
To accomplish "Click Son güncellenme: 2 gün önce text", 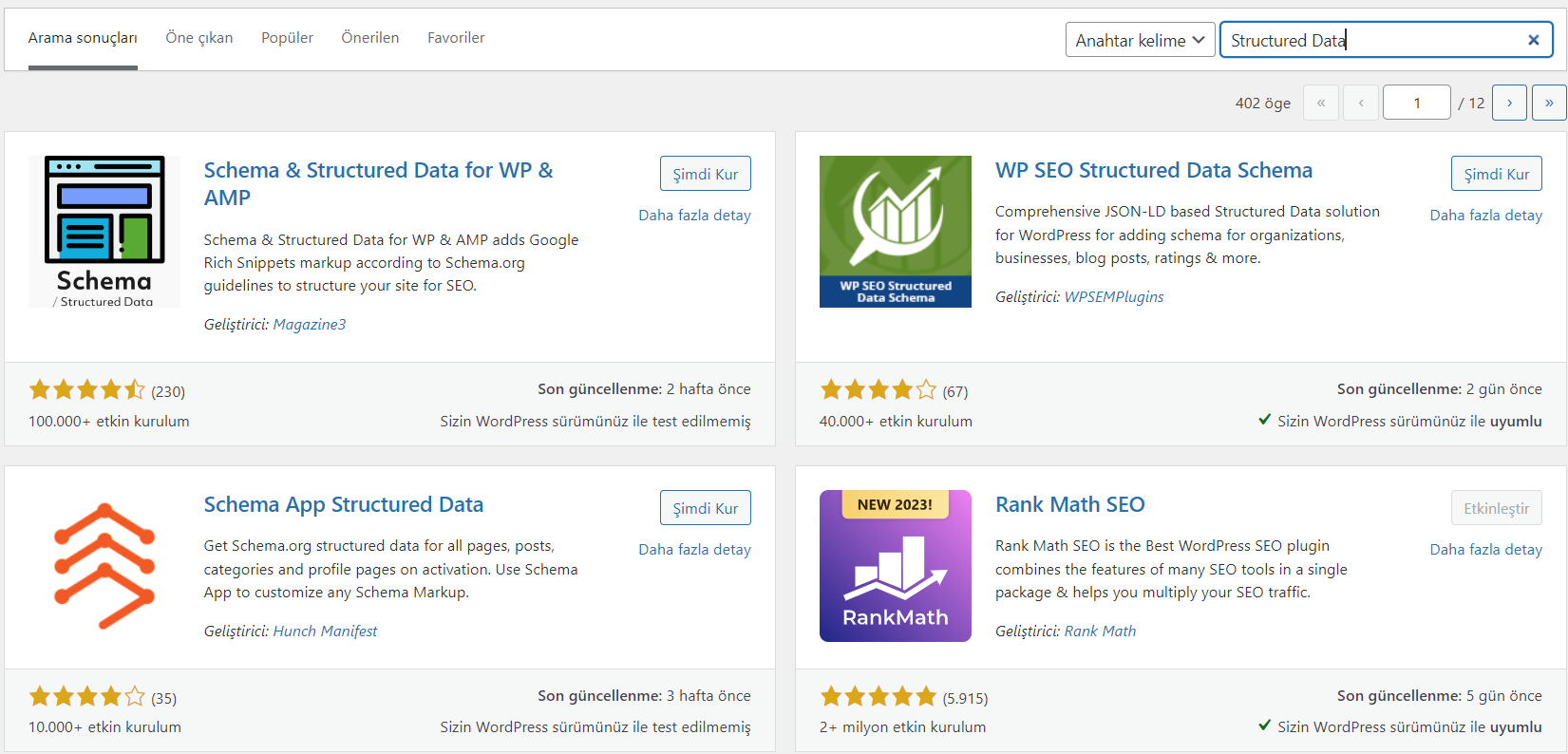I will coord(1440,389).
